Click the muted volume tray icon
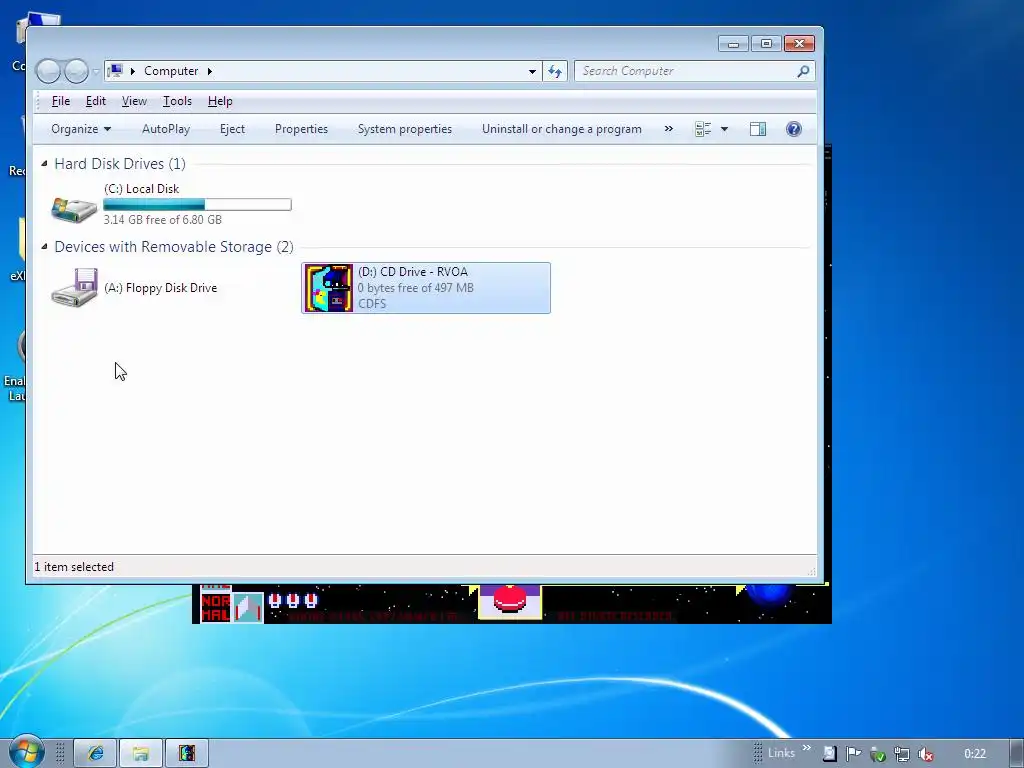 [x=925, y=754]
